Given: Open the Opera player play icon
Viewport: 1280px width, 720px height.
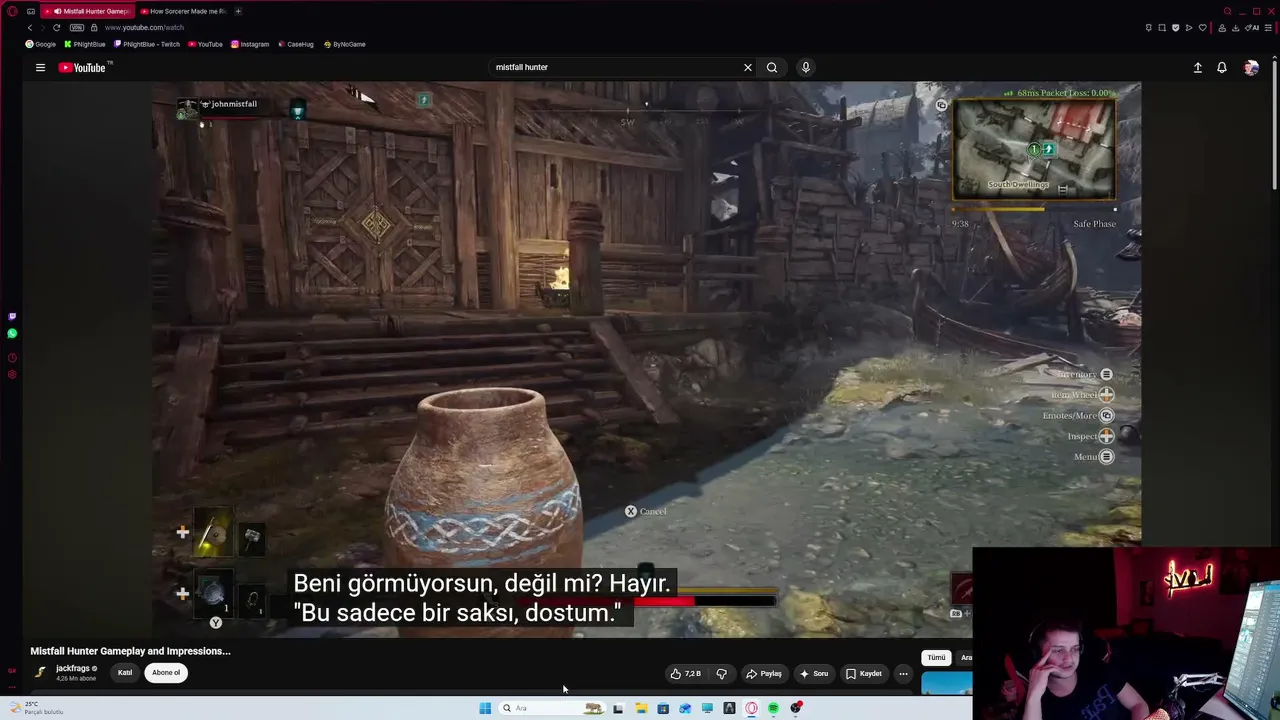Looking at the screenshot, I should click(x=1188, y=27).
